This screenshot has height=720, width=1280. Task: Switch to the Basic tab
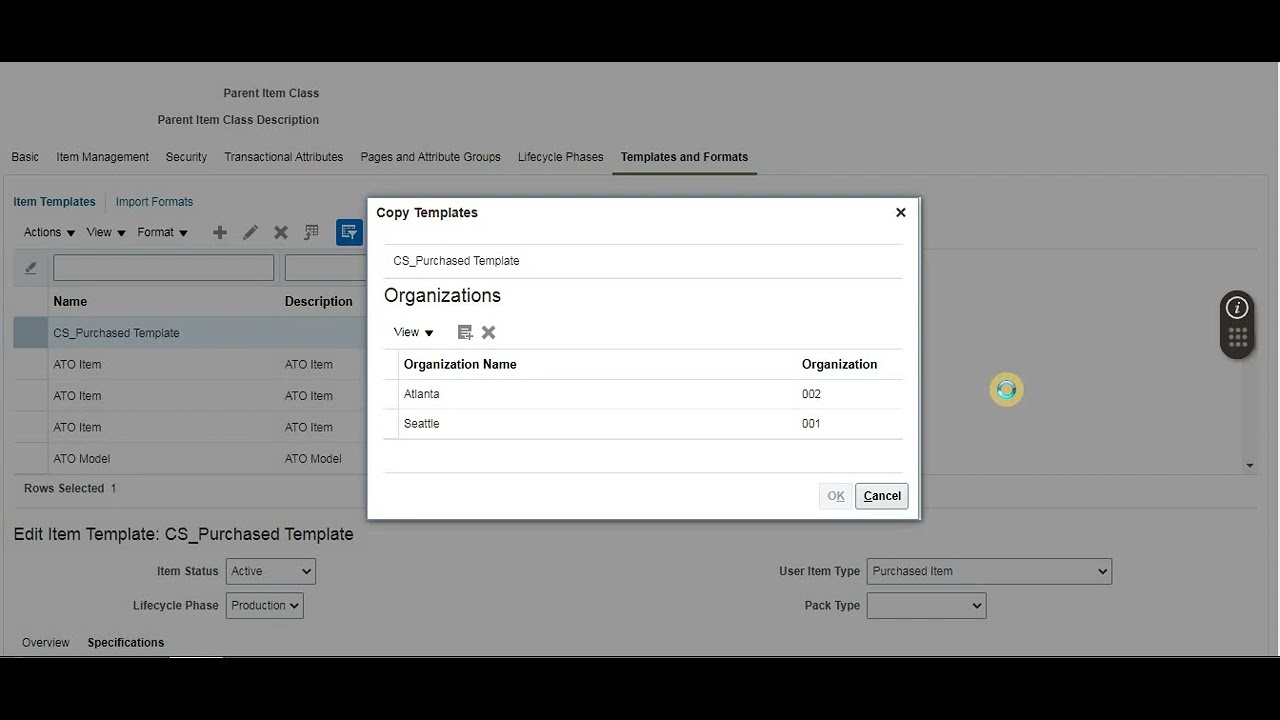(25, 157)
